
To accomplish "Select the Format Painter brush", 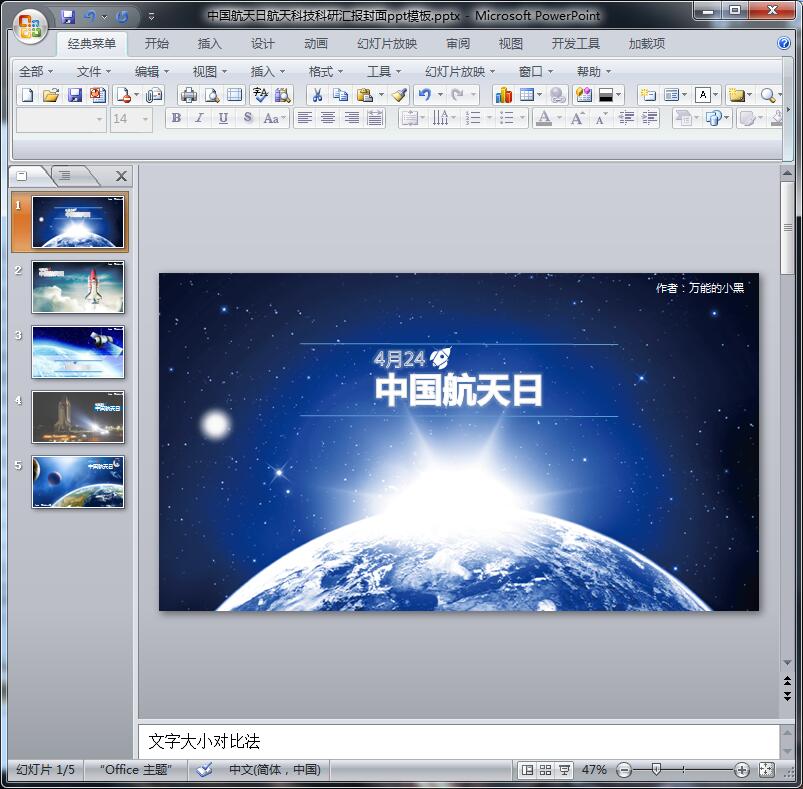I will [x=399, y=95].
